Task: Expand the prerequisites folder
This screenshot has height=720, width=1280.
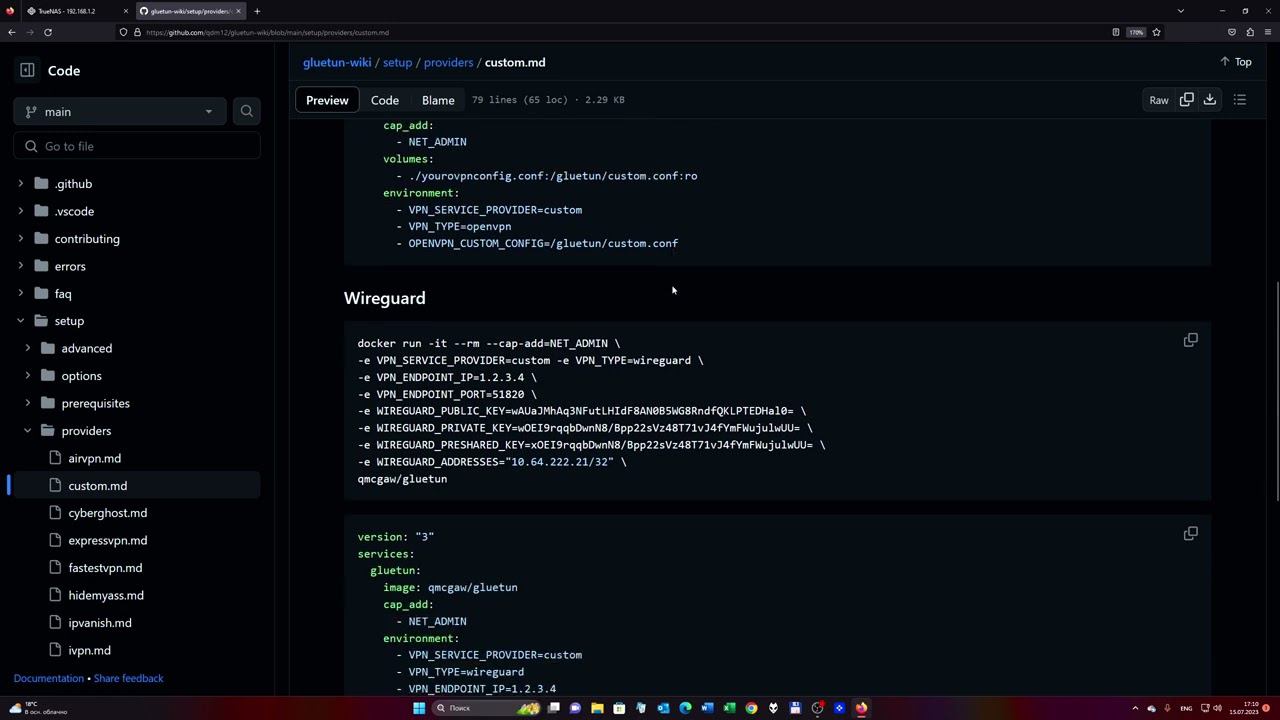Action: pos(27,403)
